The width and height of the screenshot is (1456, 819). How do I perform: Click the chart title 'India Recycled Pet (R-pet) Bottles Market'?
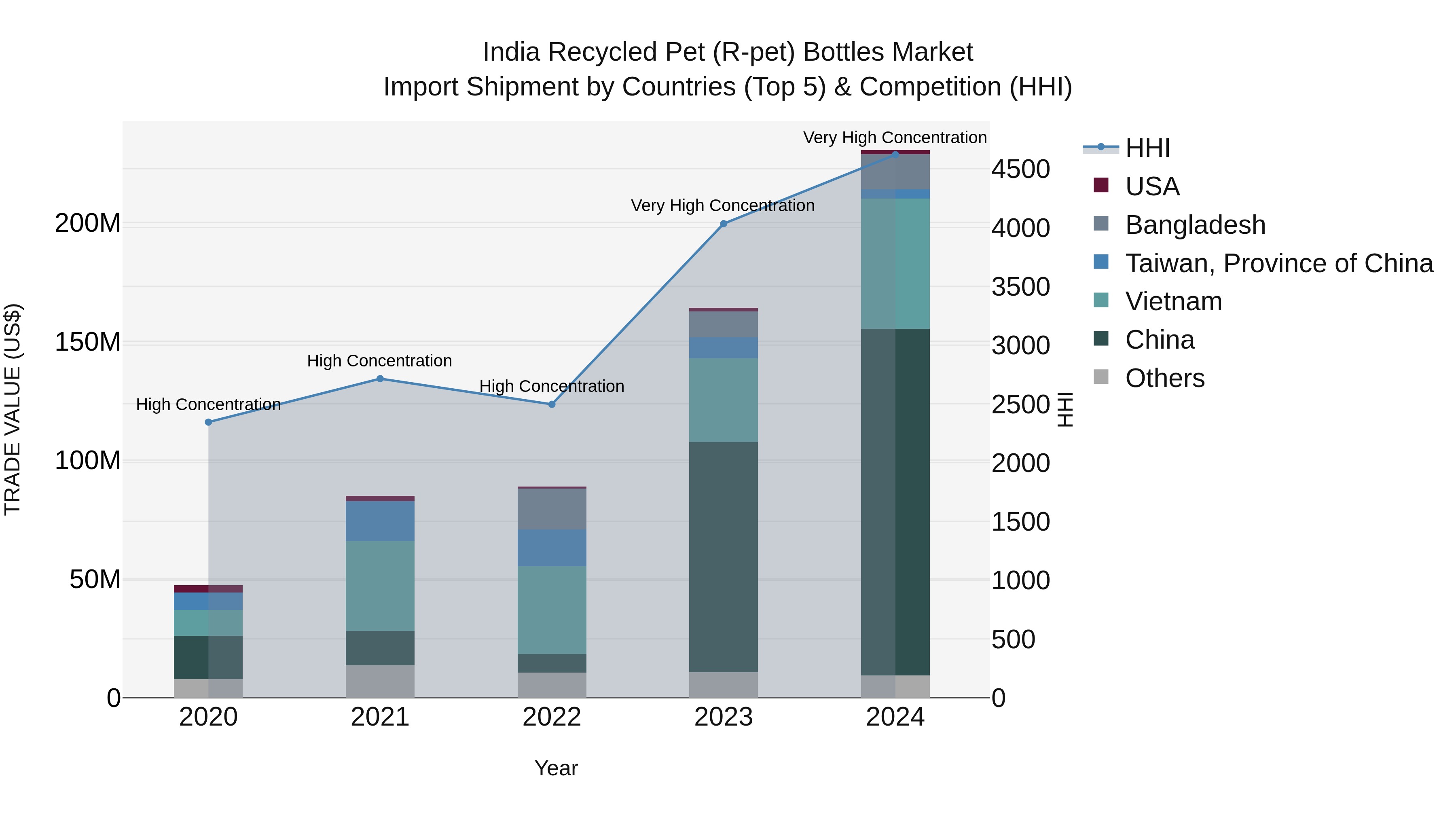728,52
